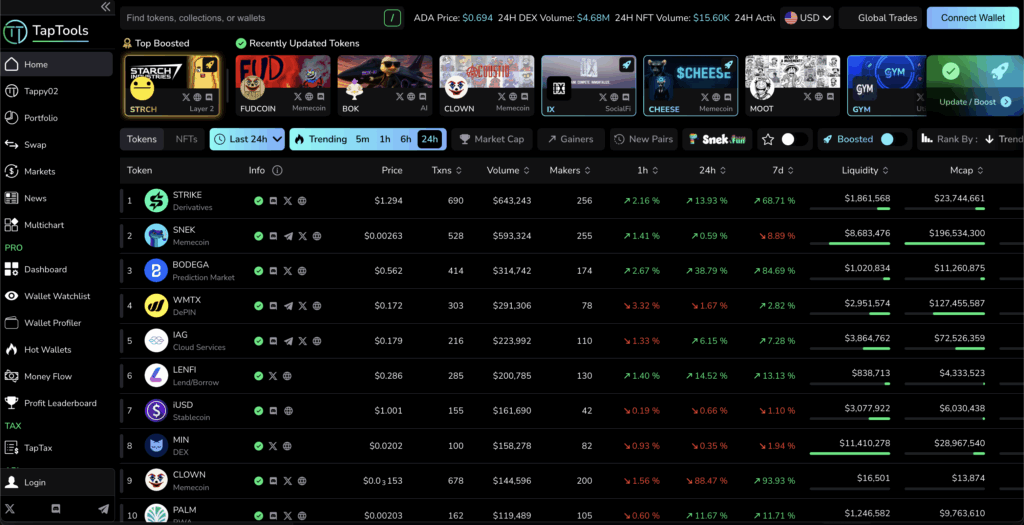Image resolution: width=1024 pixels, height=525 pixels.
Task: Open the Rank By sort dropdown
Action: pos(970,139)
